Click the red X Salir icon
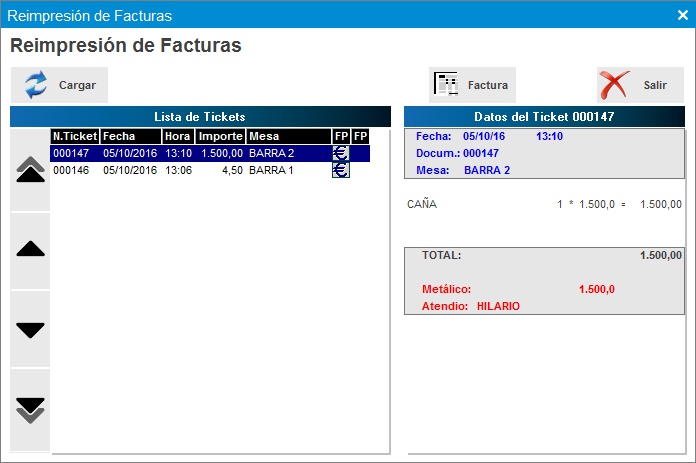696x463 pixels. (x=614, y=85)
